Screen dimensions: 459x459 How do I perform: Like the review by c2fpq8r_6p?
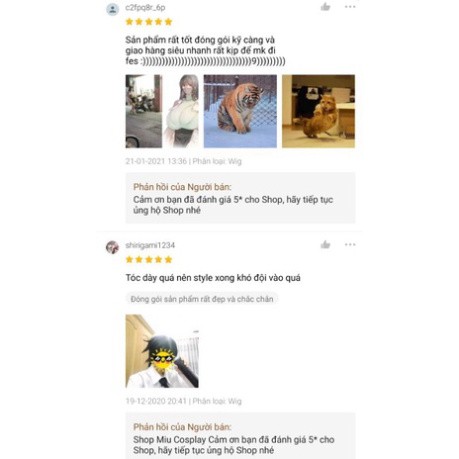coord(325,7)
